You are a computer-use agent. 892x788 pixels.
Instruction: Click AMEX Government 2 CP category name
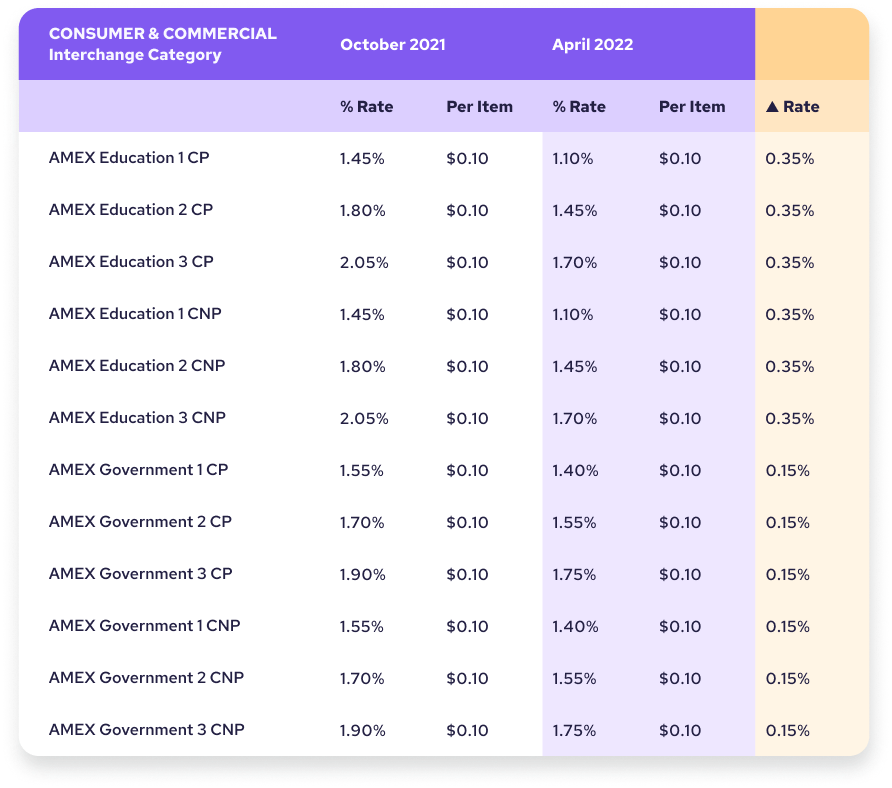pos(140,522)
